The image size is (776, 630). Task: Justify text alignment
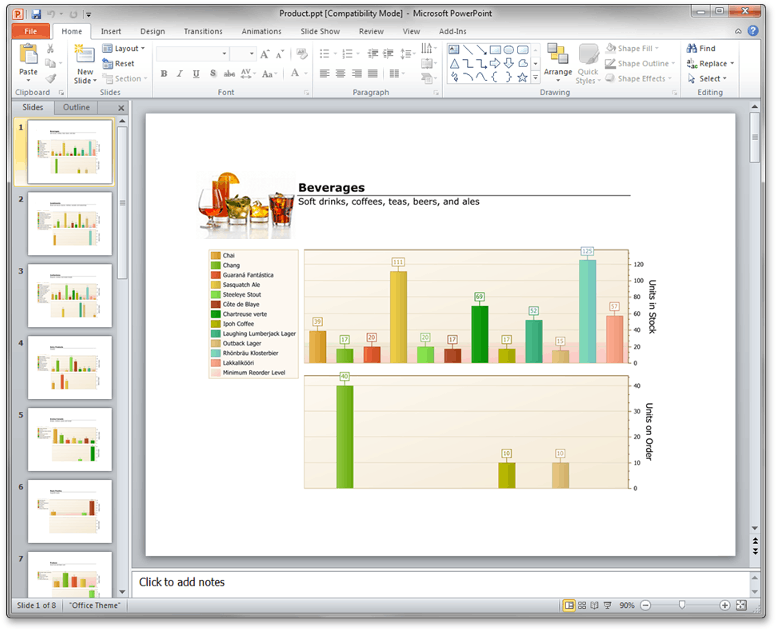(373, 74)
